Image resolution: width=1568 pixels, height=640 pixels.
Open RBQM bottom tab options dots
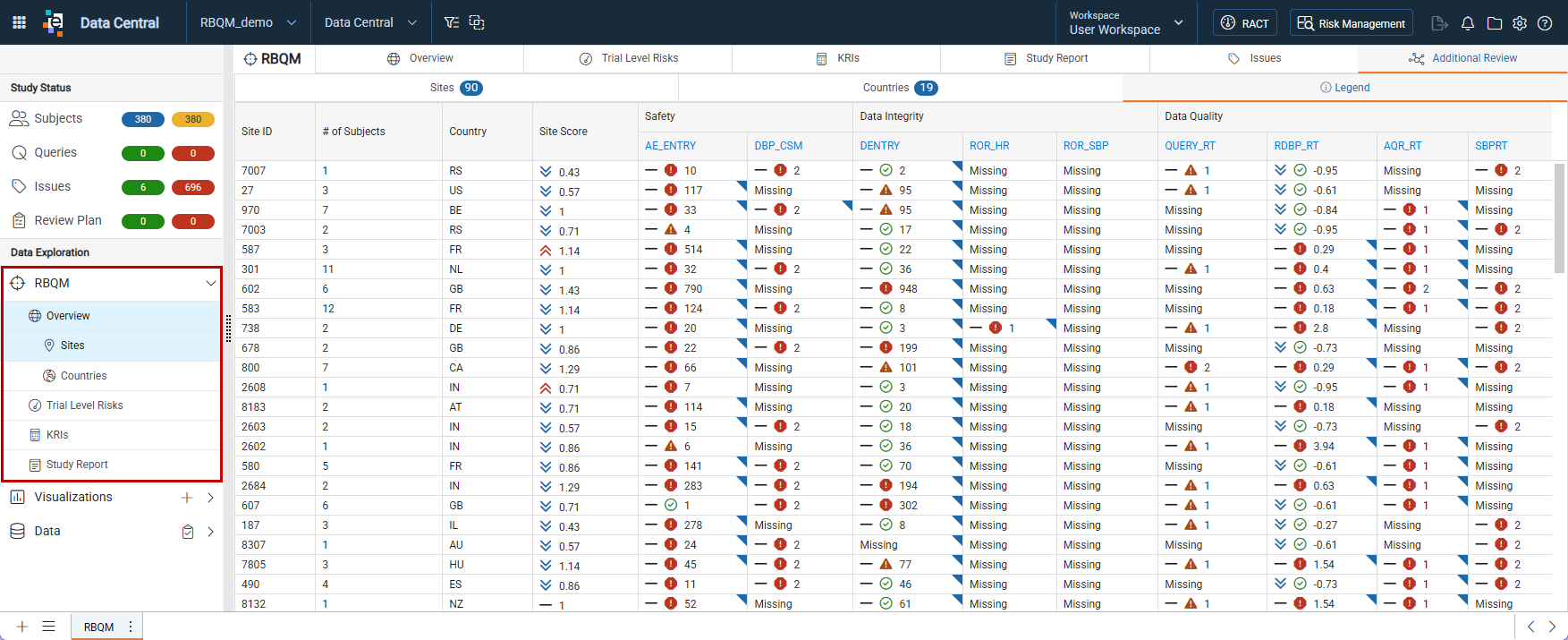[131, 627]
